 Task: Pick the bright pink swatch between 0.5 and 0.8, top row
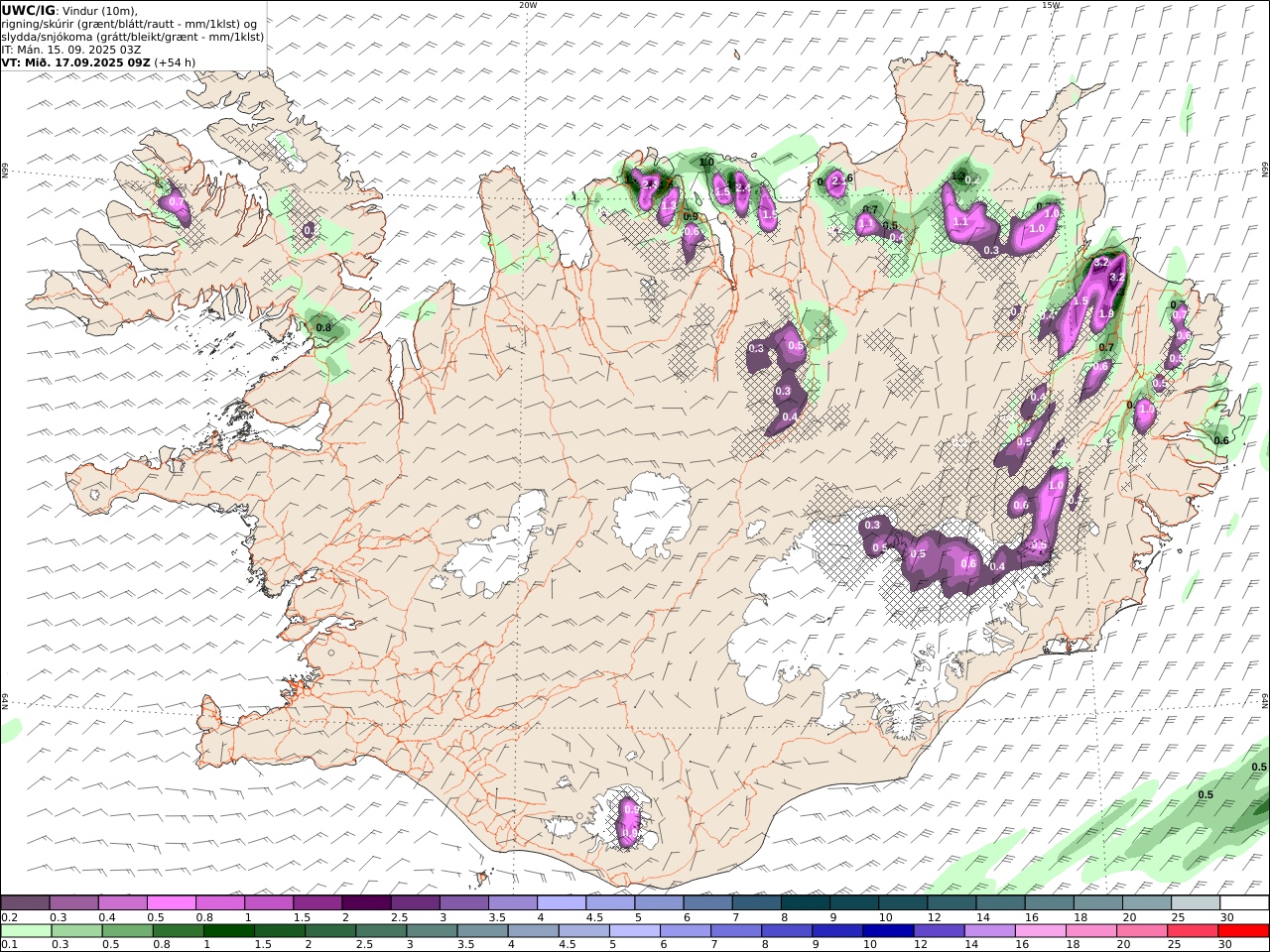coord(172,902)
